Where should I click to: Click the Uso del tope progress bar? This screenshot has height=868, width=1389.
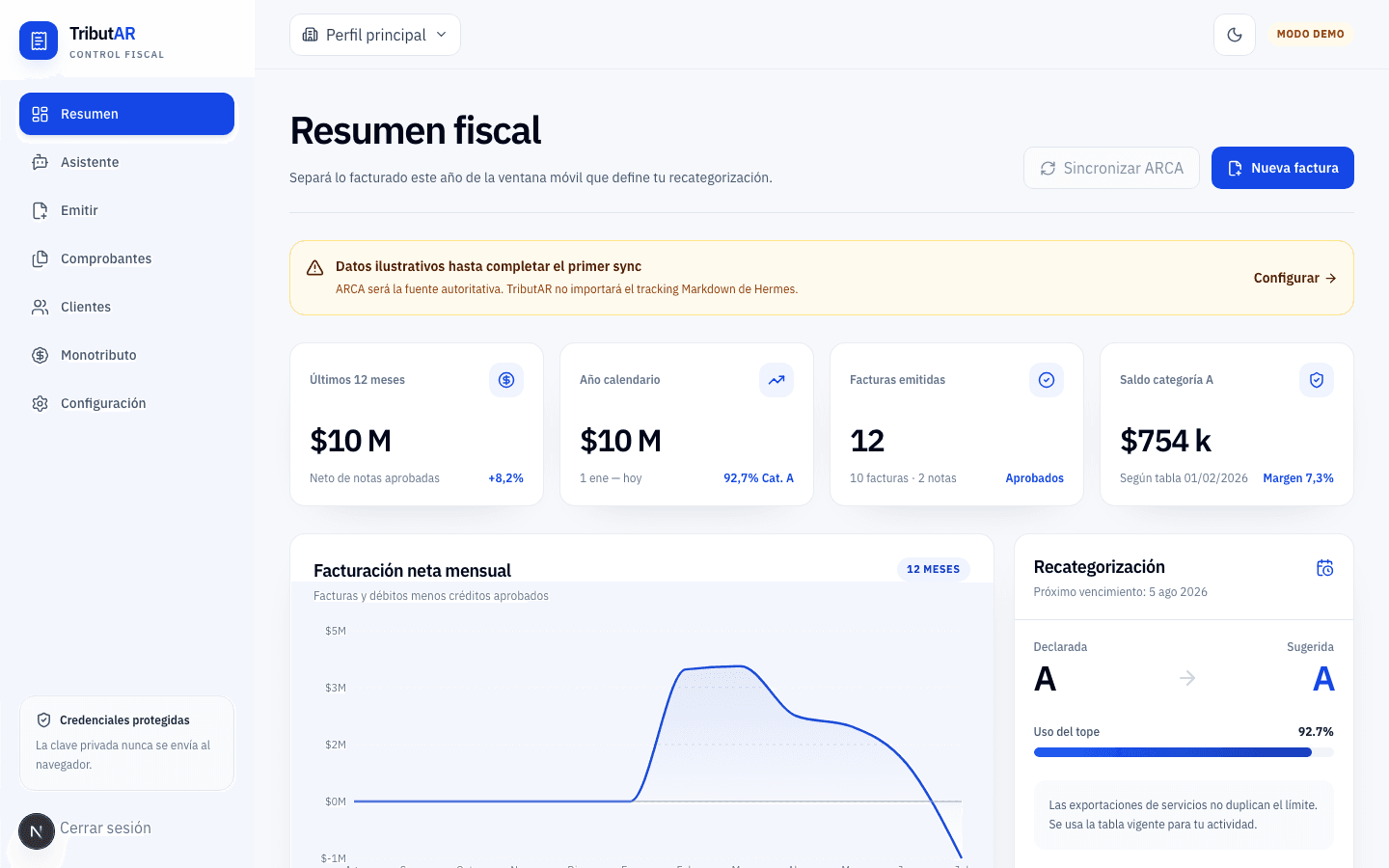1184,752
